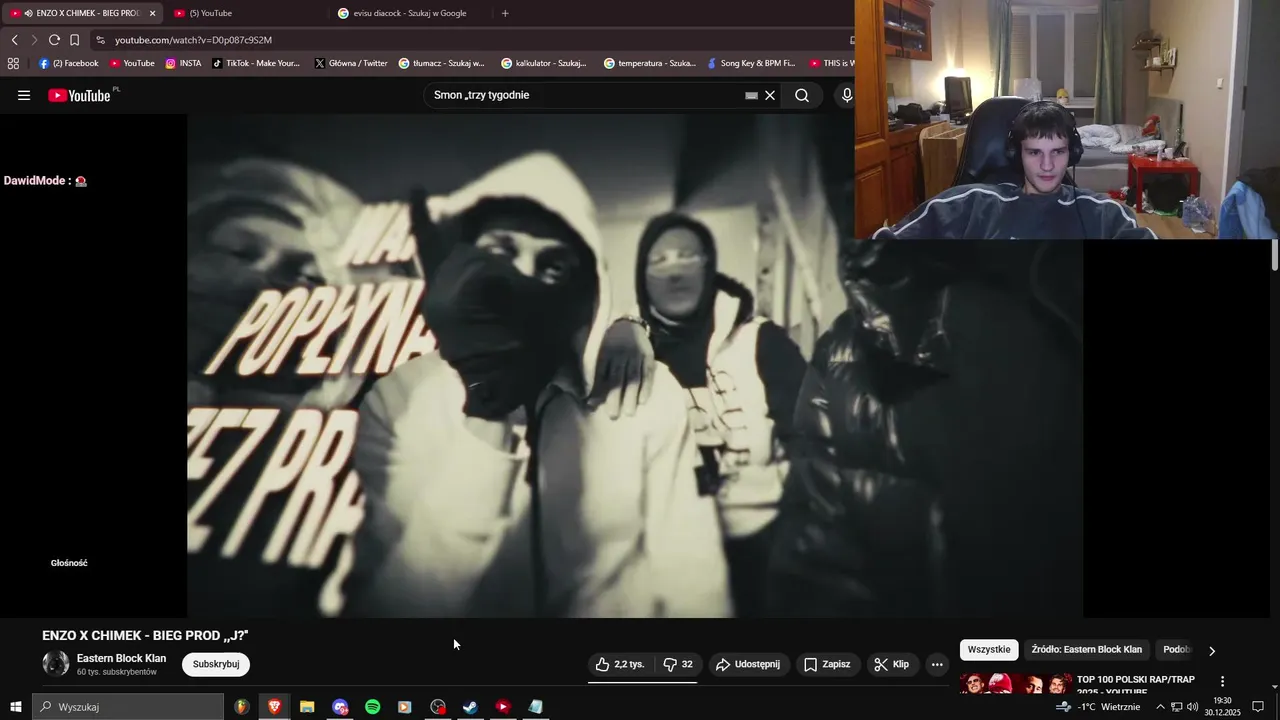Like the video (2,2 tys.)
Image resolution: width=1280 pixels, height=720 pixels.
620,664
